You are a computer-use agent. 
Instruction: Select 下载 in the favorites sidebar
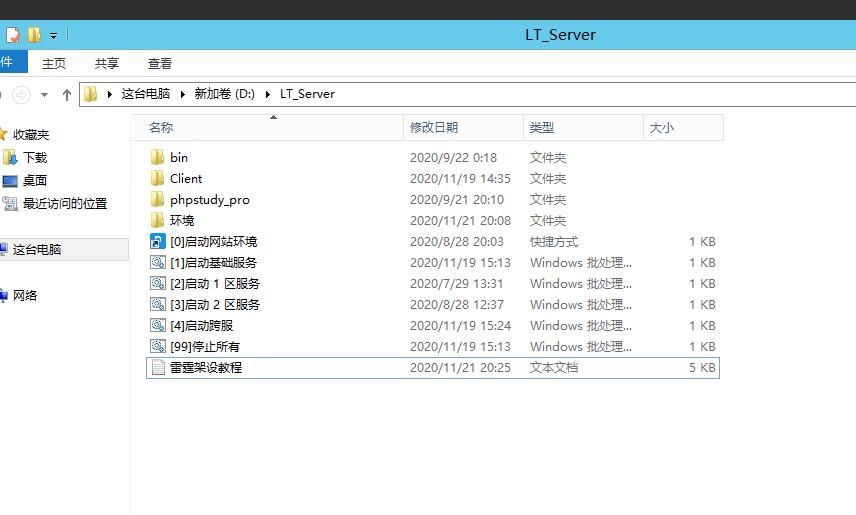click(35, 157)
